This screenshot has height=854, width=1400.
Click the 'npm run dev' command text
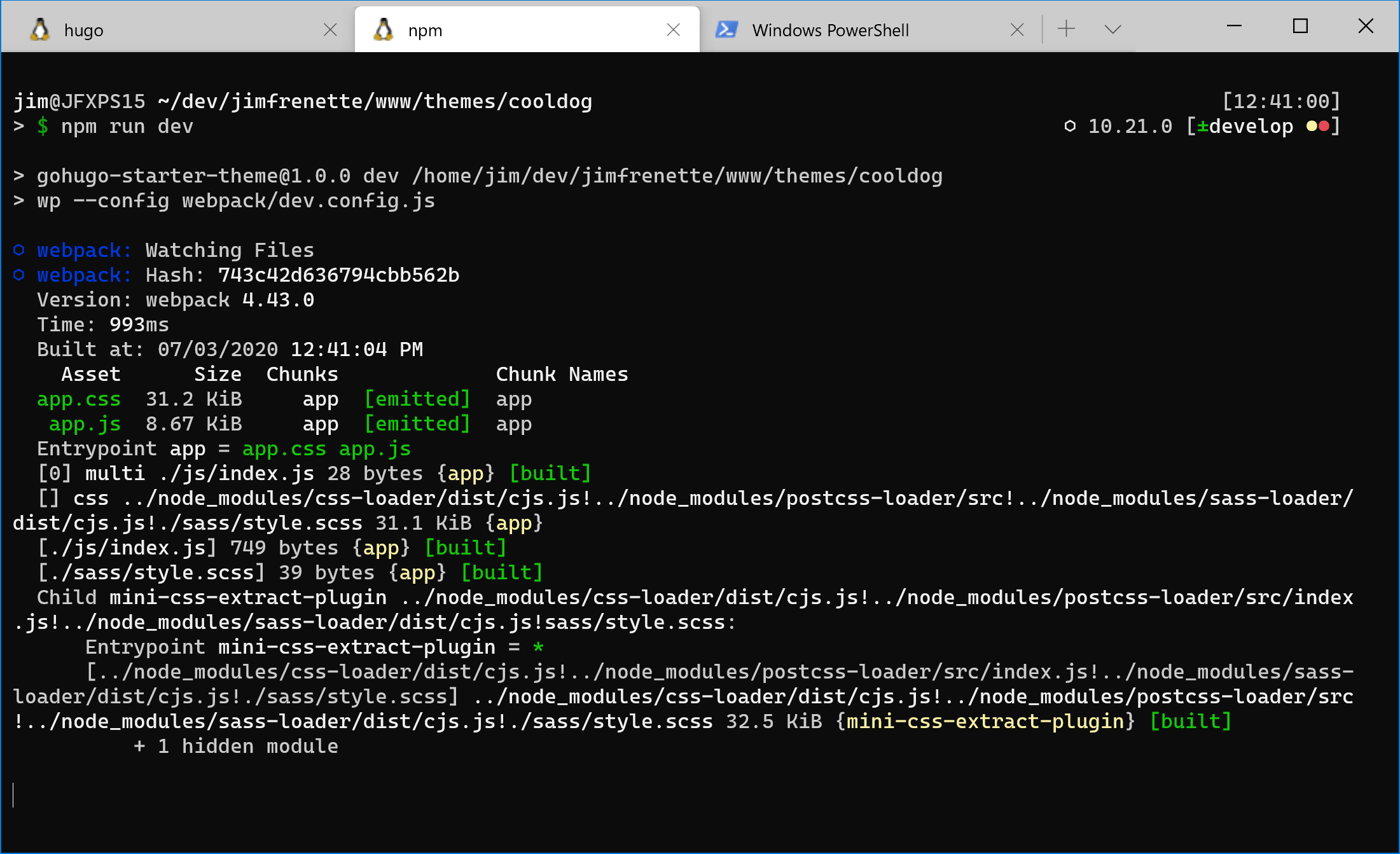(x=127, y=127)
